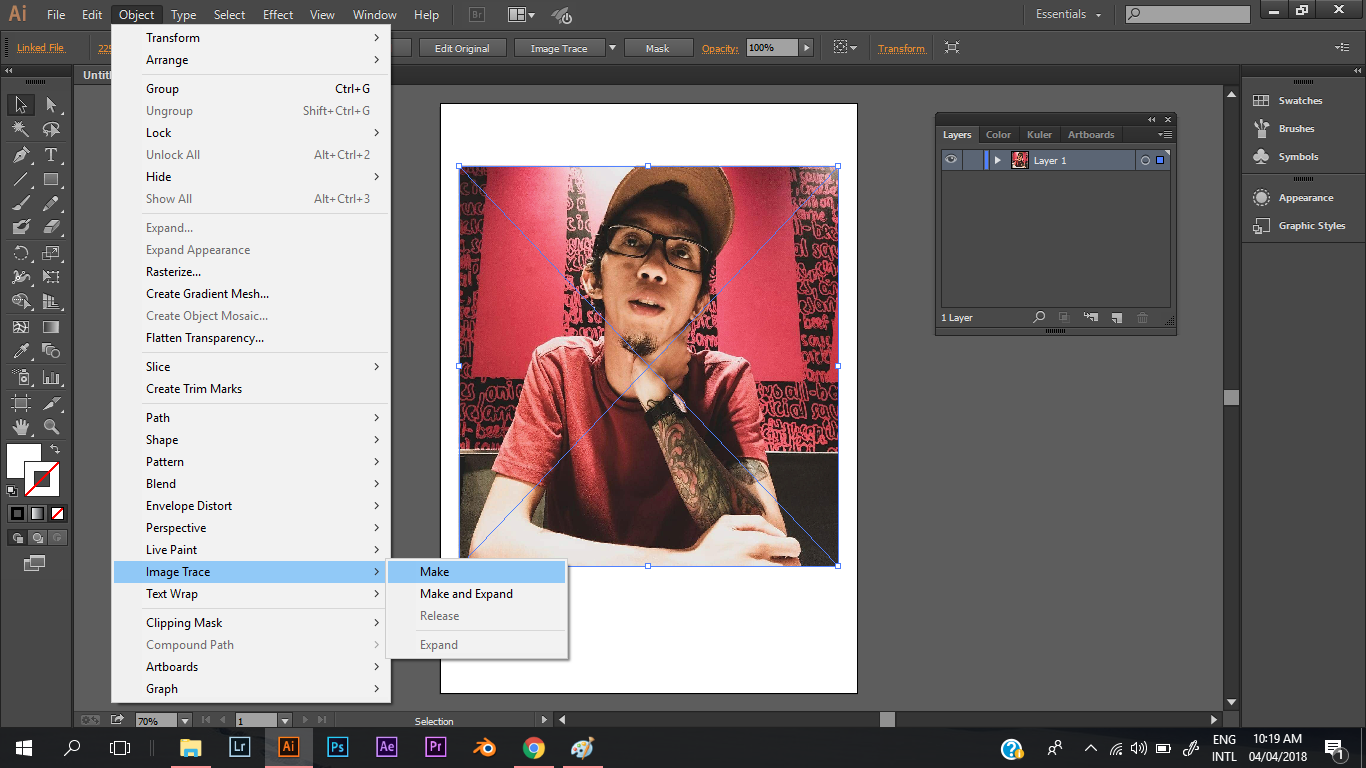
Task: Open the Symbols panel
Action: 1298,157
